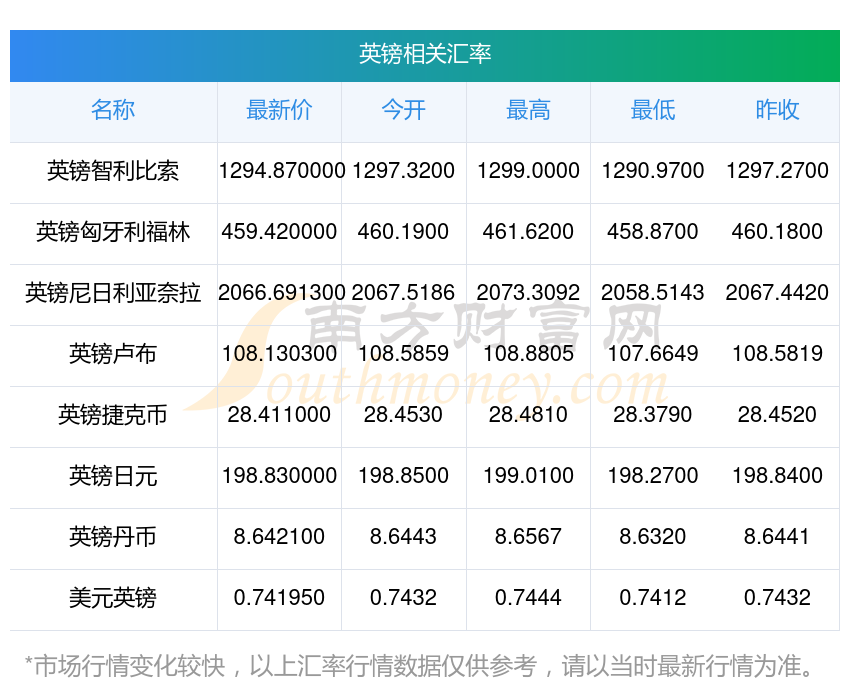This screenshot has height=698, width=850.
Task: Select high value 1299.0000
Action: 528,171
